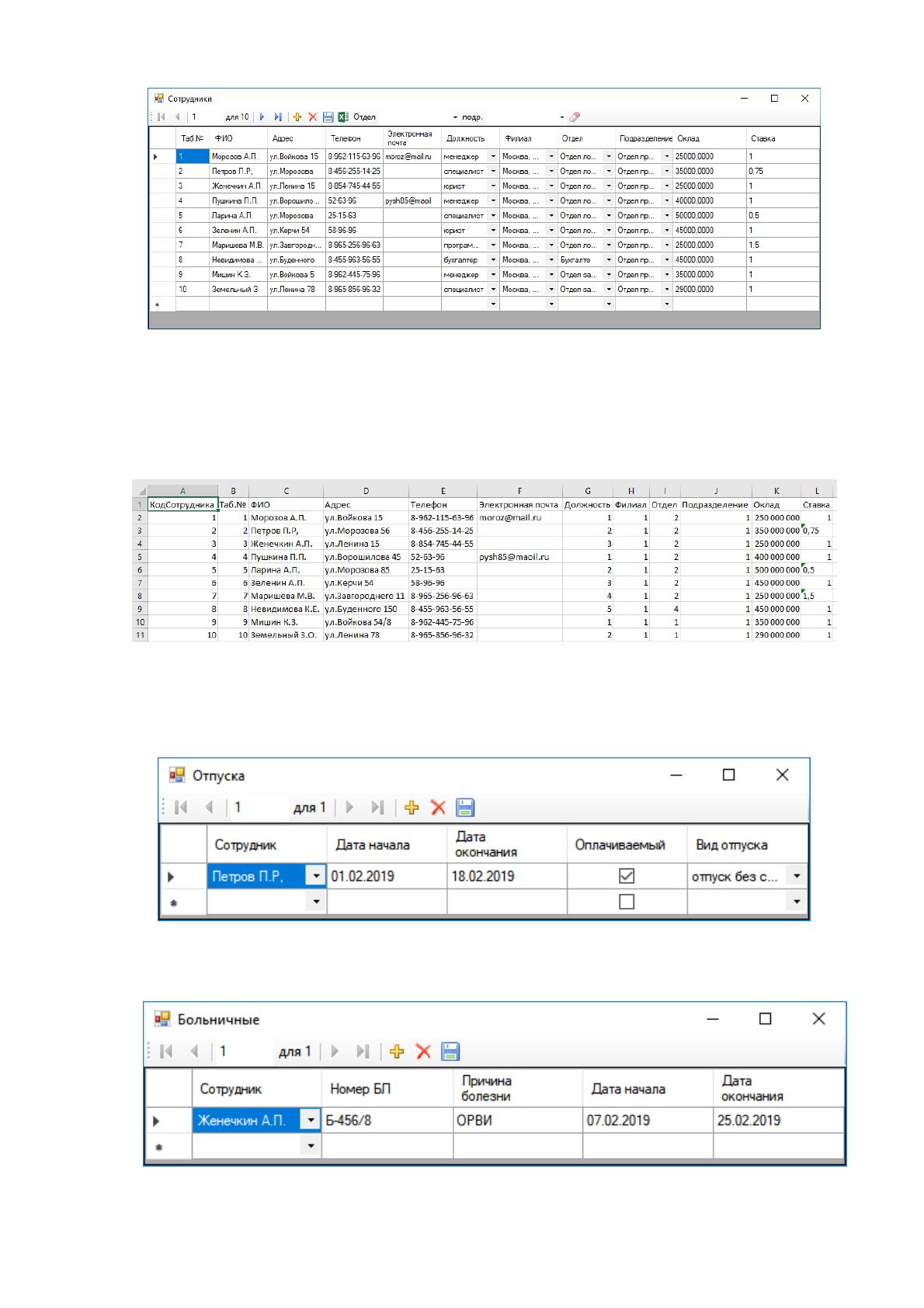Viewport: 924px width, 1308px height.
Task: Sort by Ставка column header in Сотрудники
Action: pos(783,138)
